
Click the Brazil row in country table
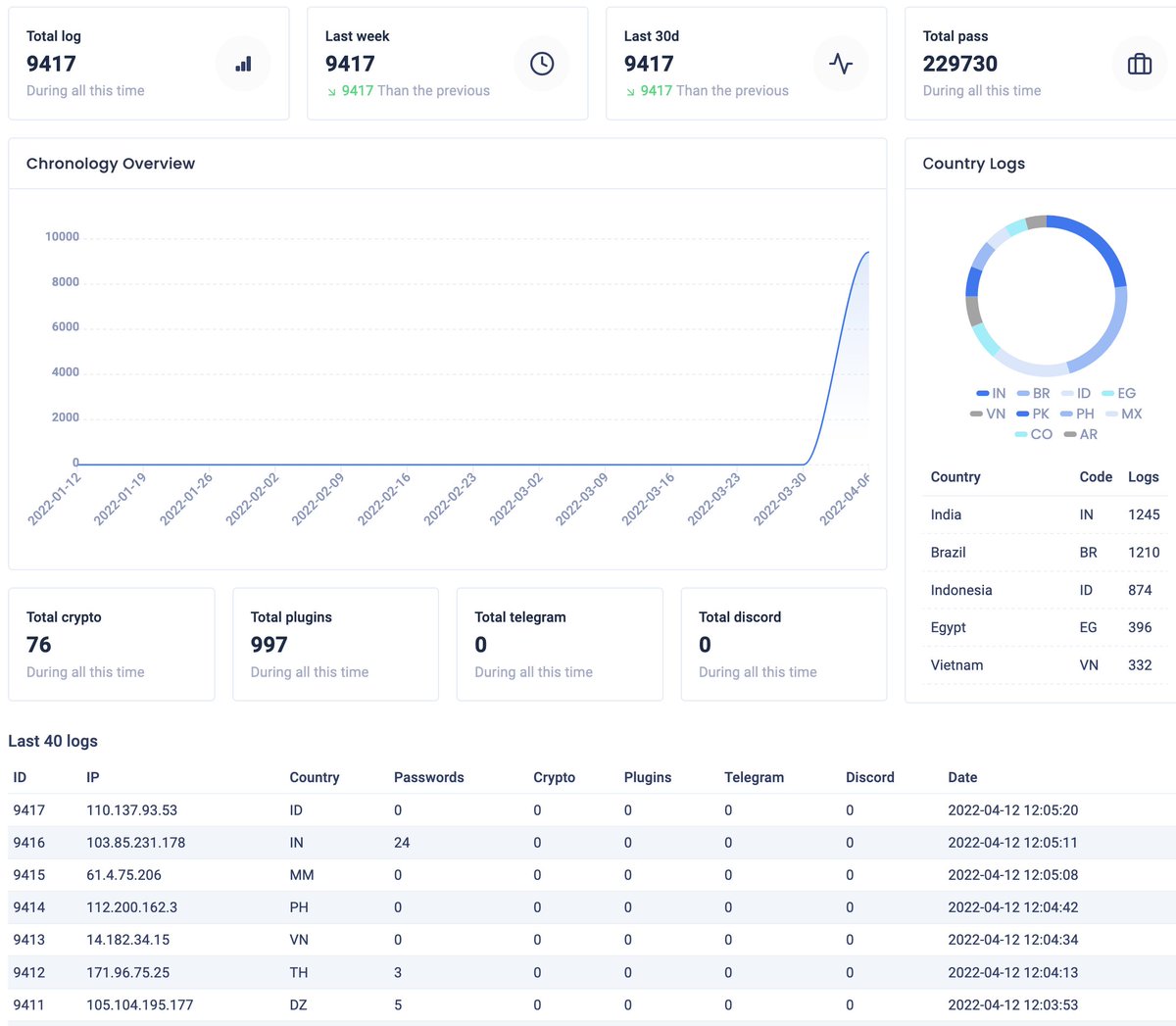point(1045,553)
